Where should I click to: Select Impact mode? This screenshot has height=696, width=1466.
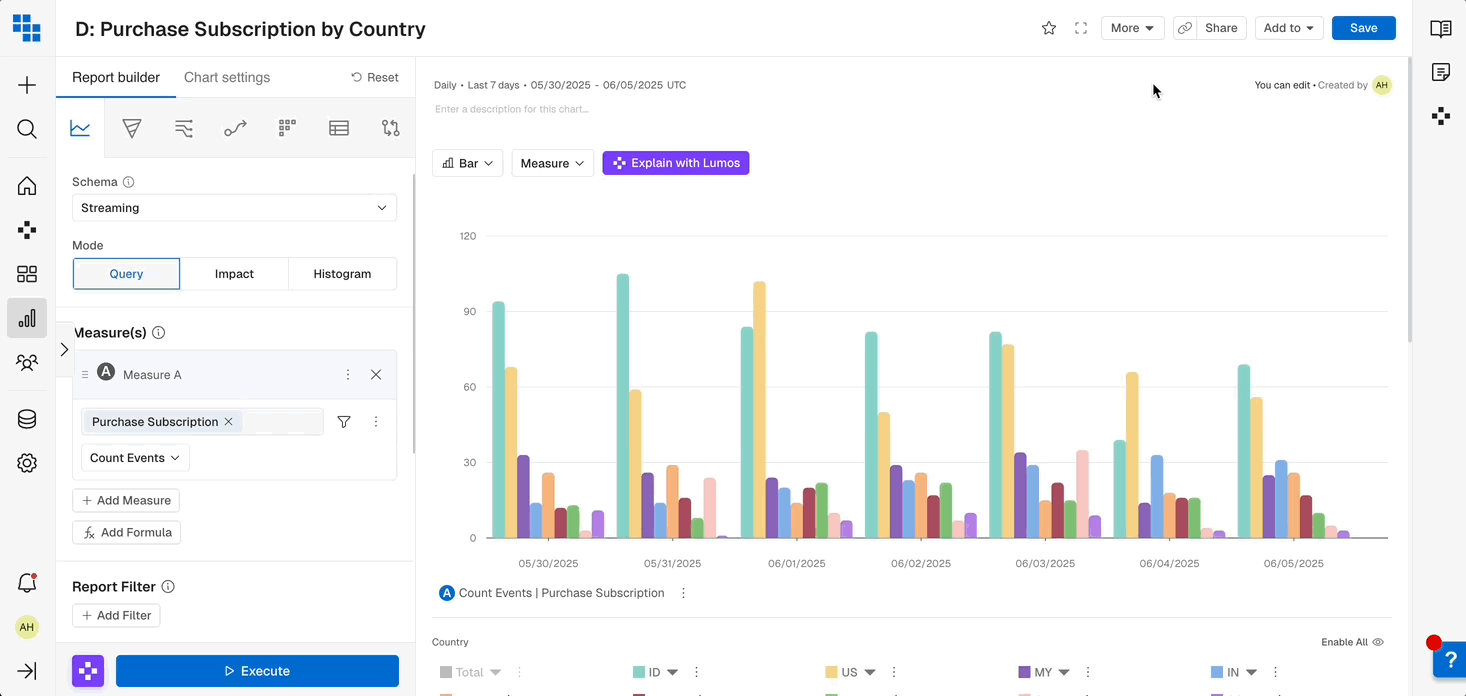pyautogui.click(x=234, y=274)
